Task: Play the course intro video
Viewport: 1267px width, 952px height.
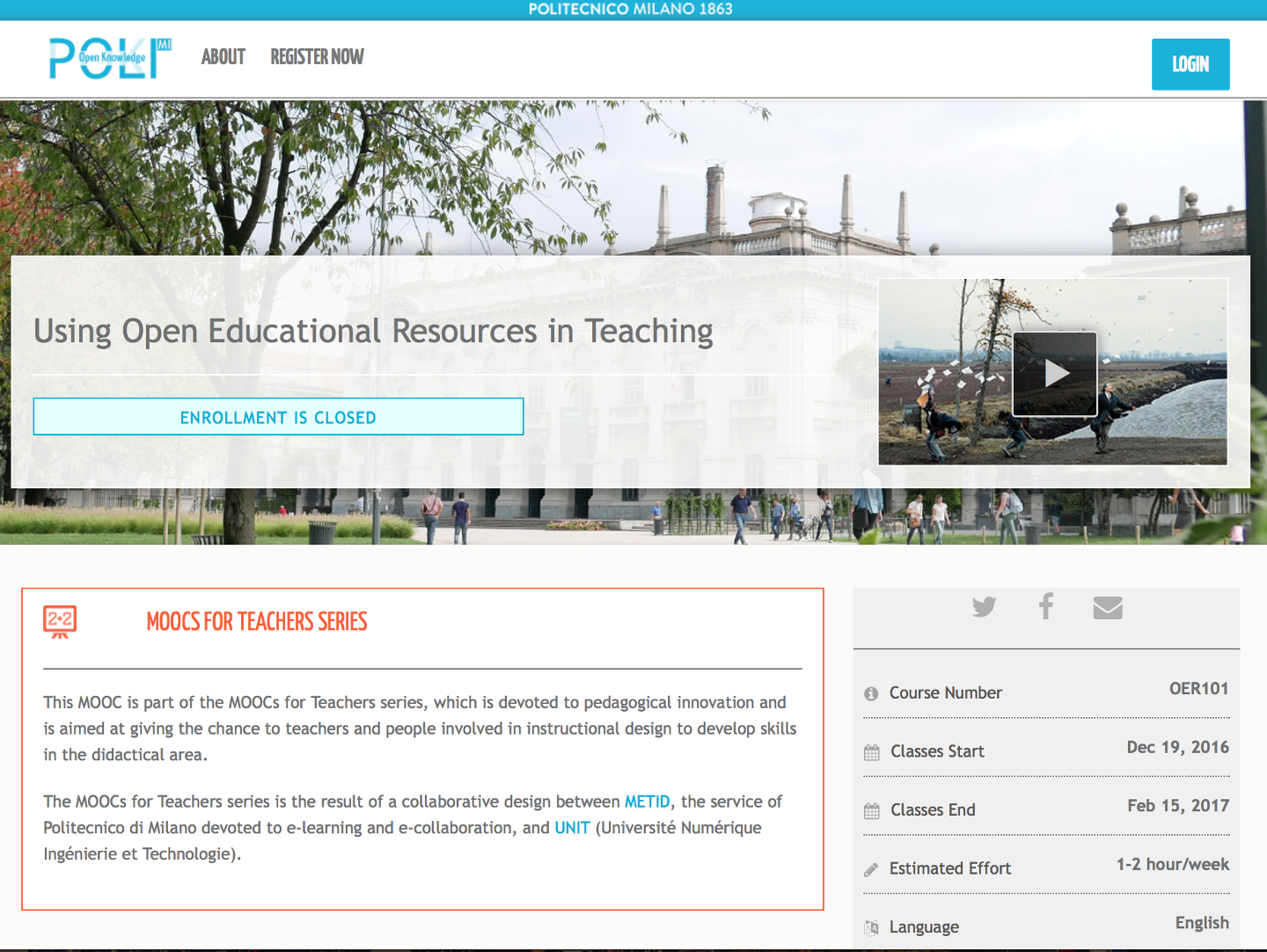Action: pos(1055,374)
